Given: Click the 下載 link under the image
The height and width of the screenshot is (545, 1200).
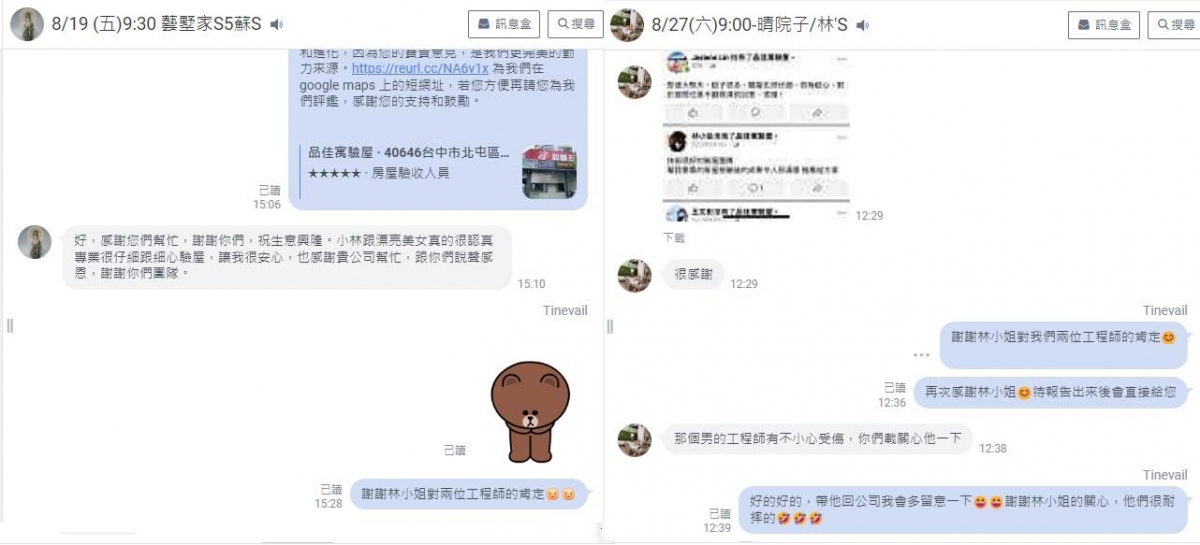Looking at the screenshot, I should click(674, 238).
